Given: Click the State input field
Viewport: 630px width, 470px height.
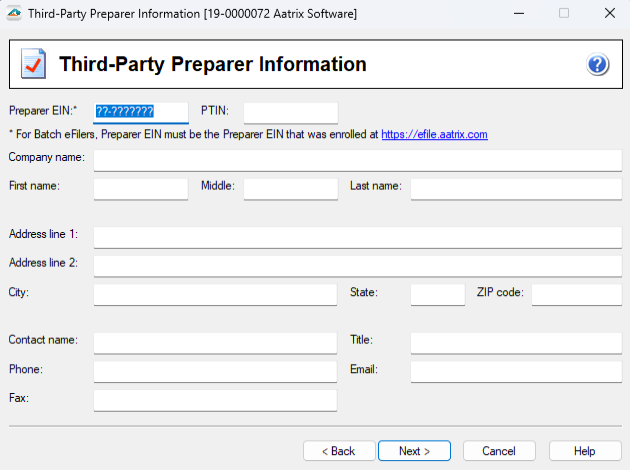Looking at the screenshot, I should [x=437, y=294].
